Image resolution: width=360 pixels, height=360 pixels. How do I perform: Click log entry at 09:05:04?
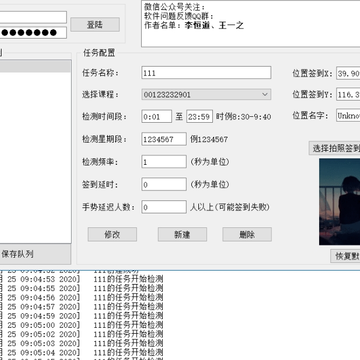coord(82,352)
